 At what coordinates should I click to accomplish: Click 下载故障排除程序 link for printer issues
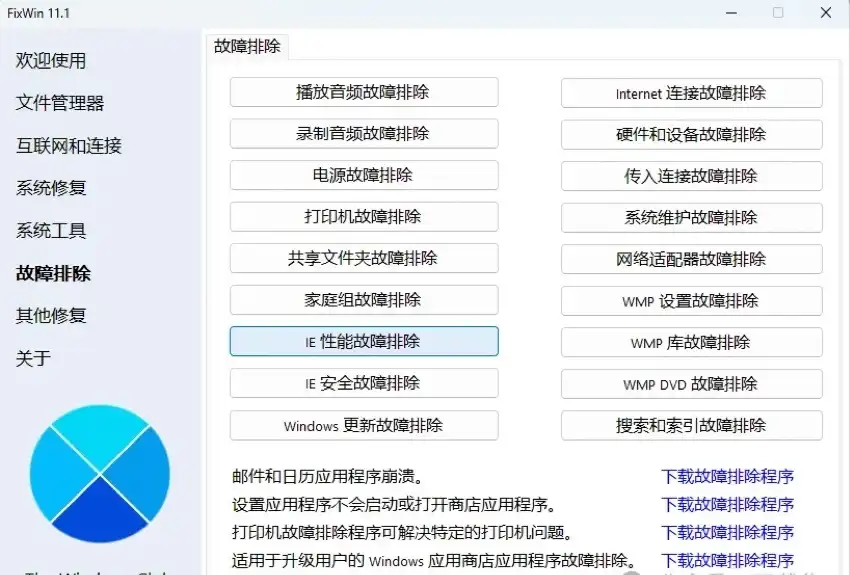pos(727,532)
